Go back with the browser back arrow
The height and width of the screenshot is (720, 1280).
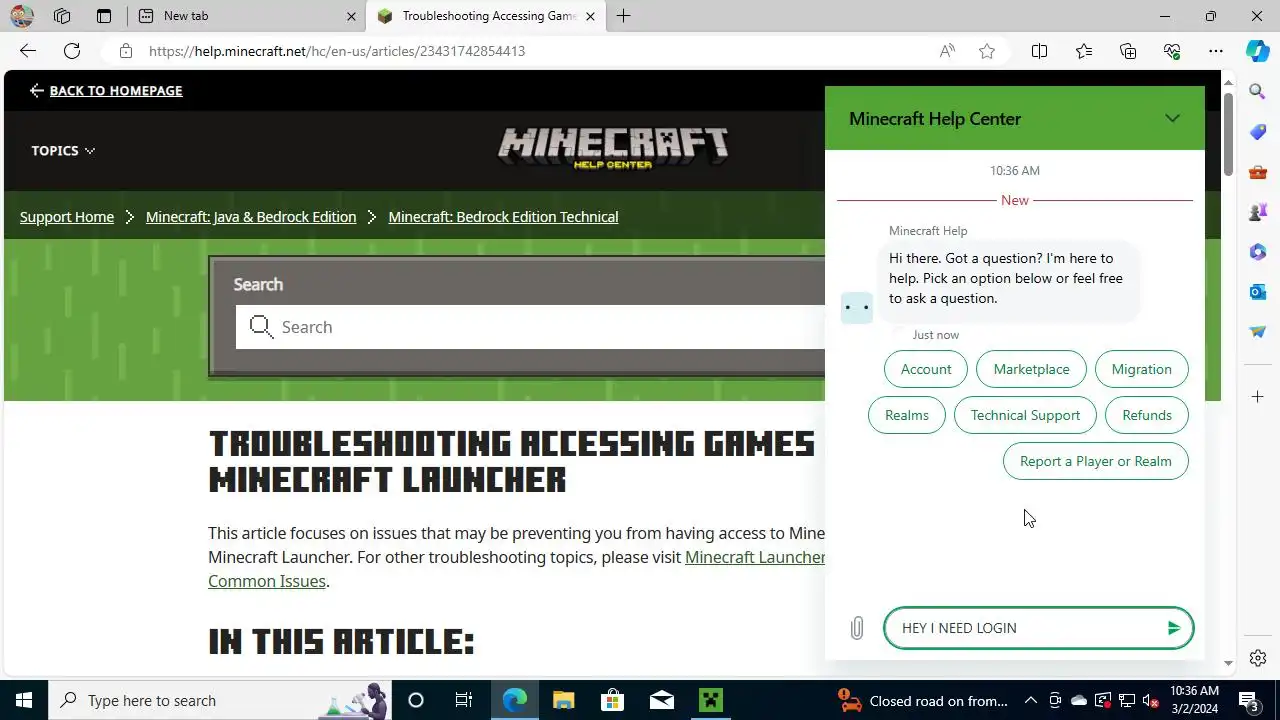[x=28, y=51]
